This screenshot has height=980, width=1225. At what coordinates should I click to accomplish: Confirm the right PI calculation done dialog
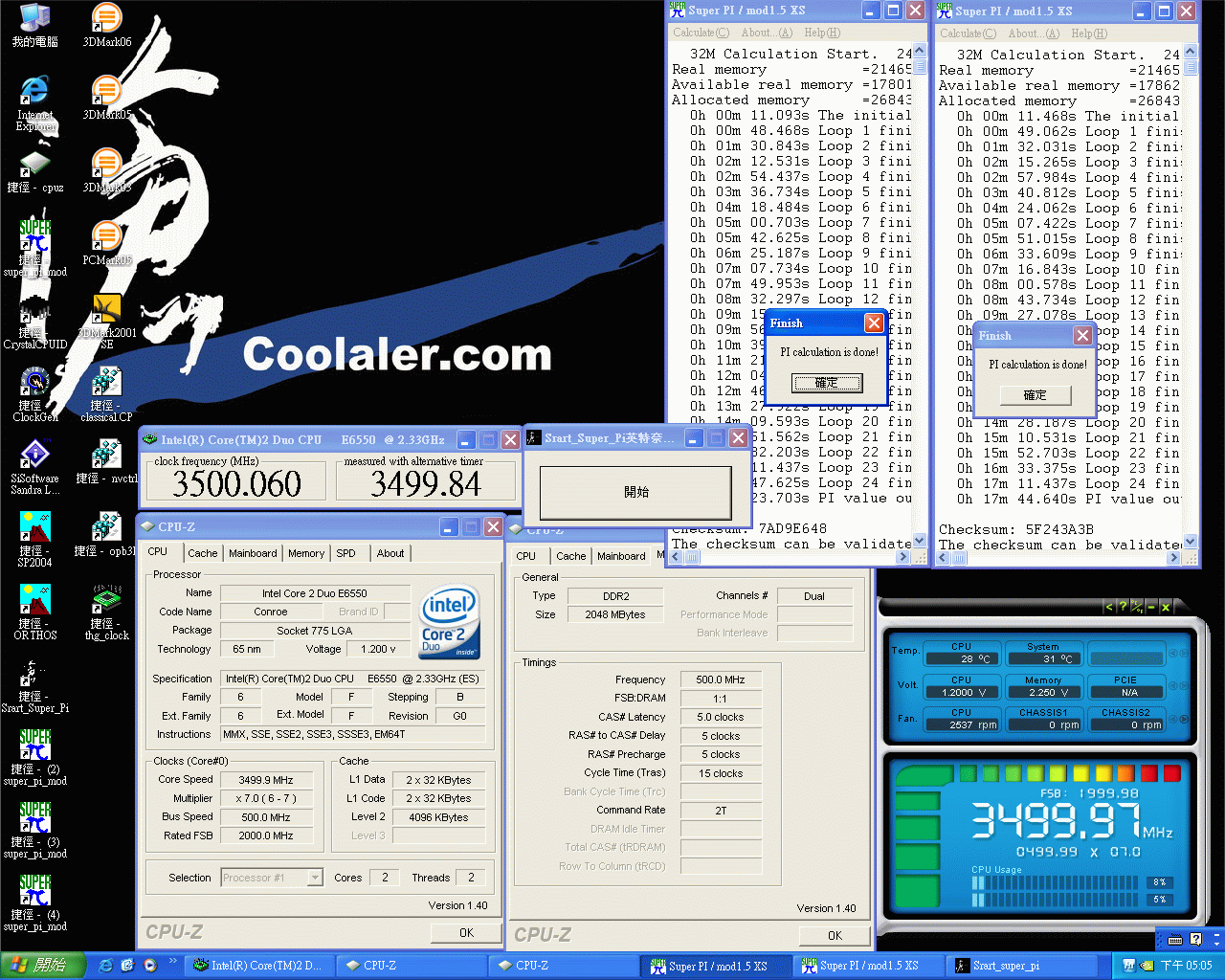click(1036, 394)
